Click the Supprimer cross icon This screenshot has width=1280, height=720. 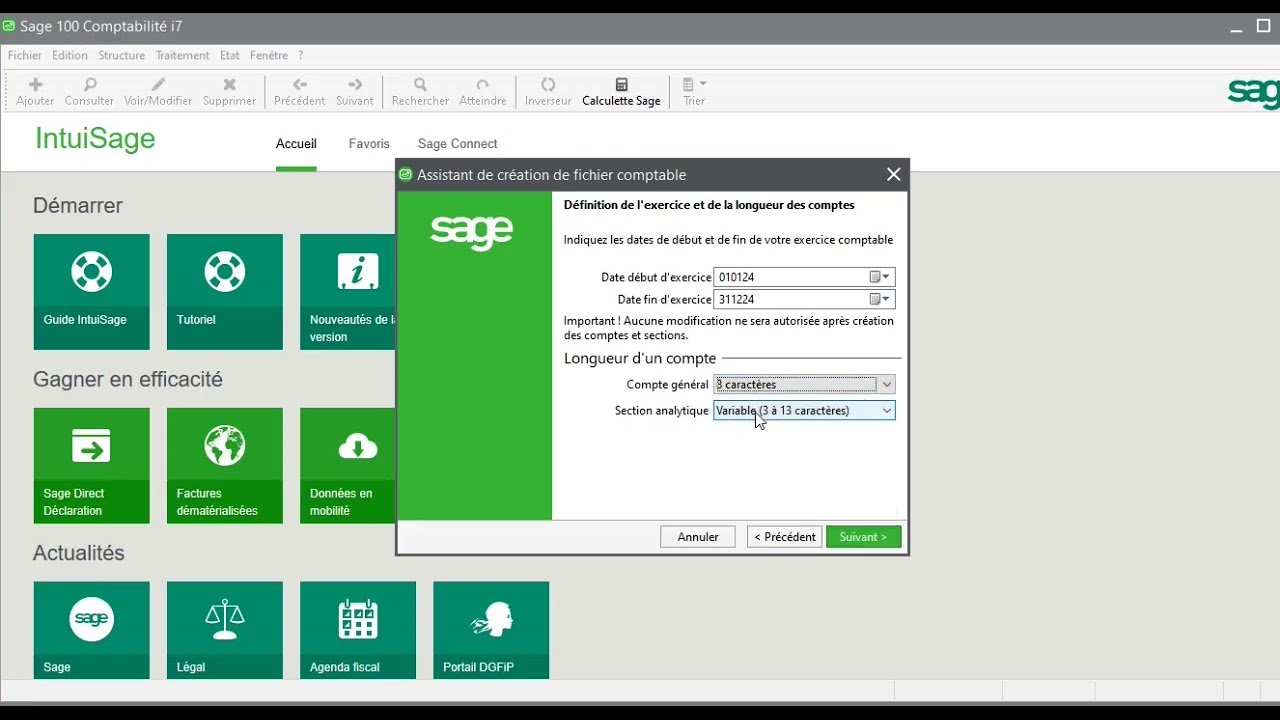230,85
